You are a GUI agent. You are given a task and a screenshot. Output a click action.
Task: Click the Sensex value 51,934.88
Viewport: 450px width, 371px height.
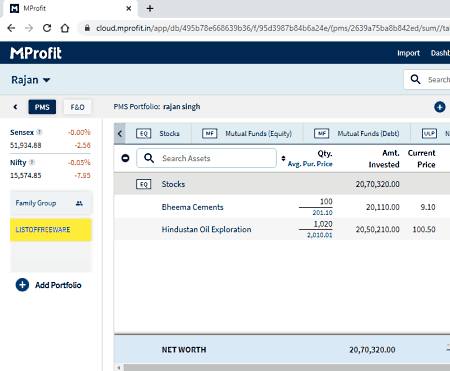click(26, 145)
